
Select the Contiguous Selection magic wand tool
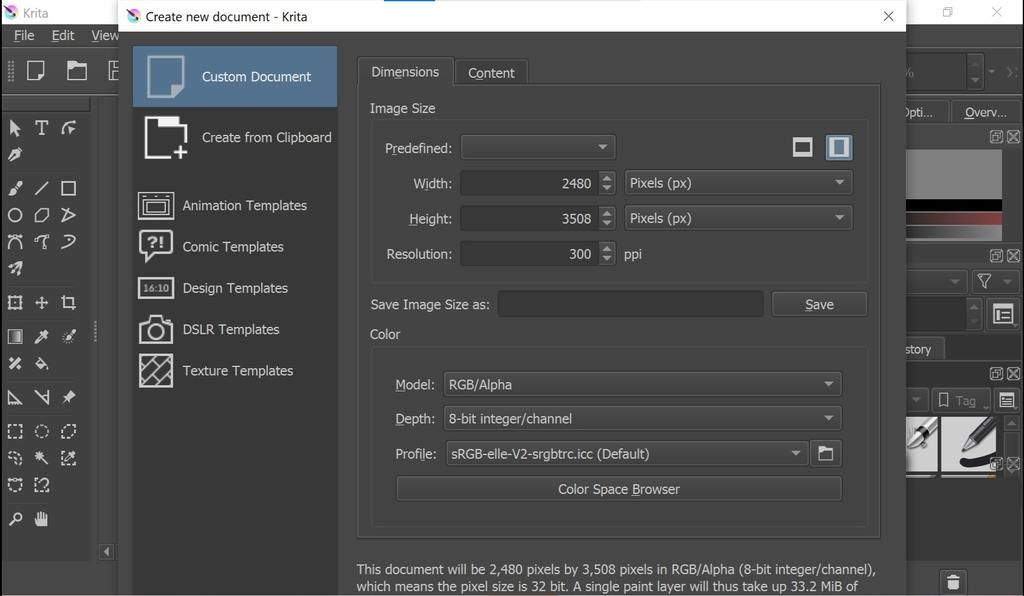[x=41, y=458]
